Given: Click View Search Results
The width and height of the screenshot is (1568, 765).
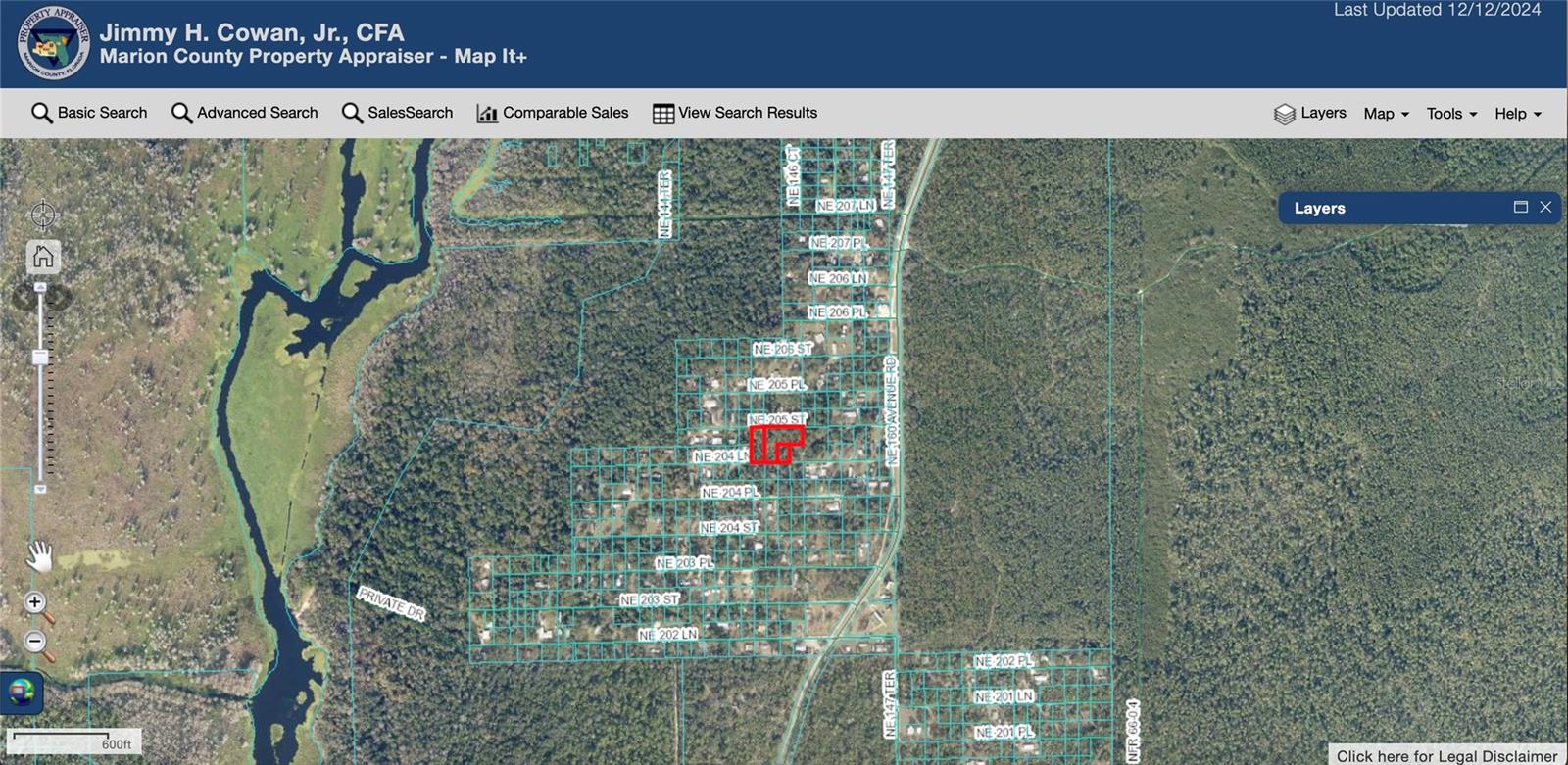Looking at the screenshot, I should [735, 113].
